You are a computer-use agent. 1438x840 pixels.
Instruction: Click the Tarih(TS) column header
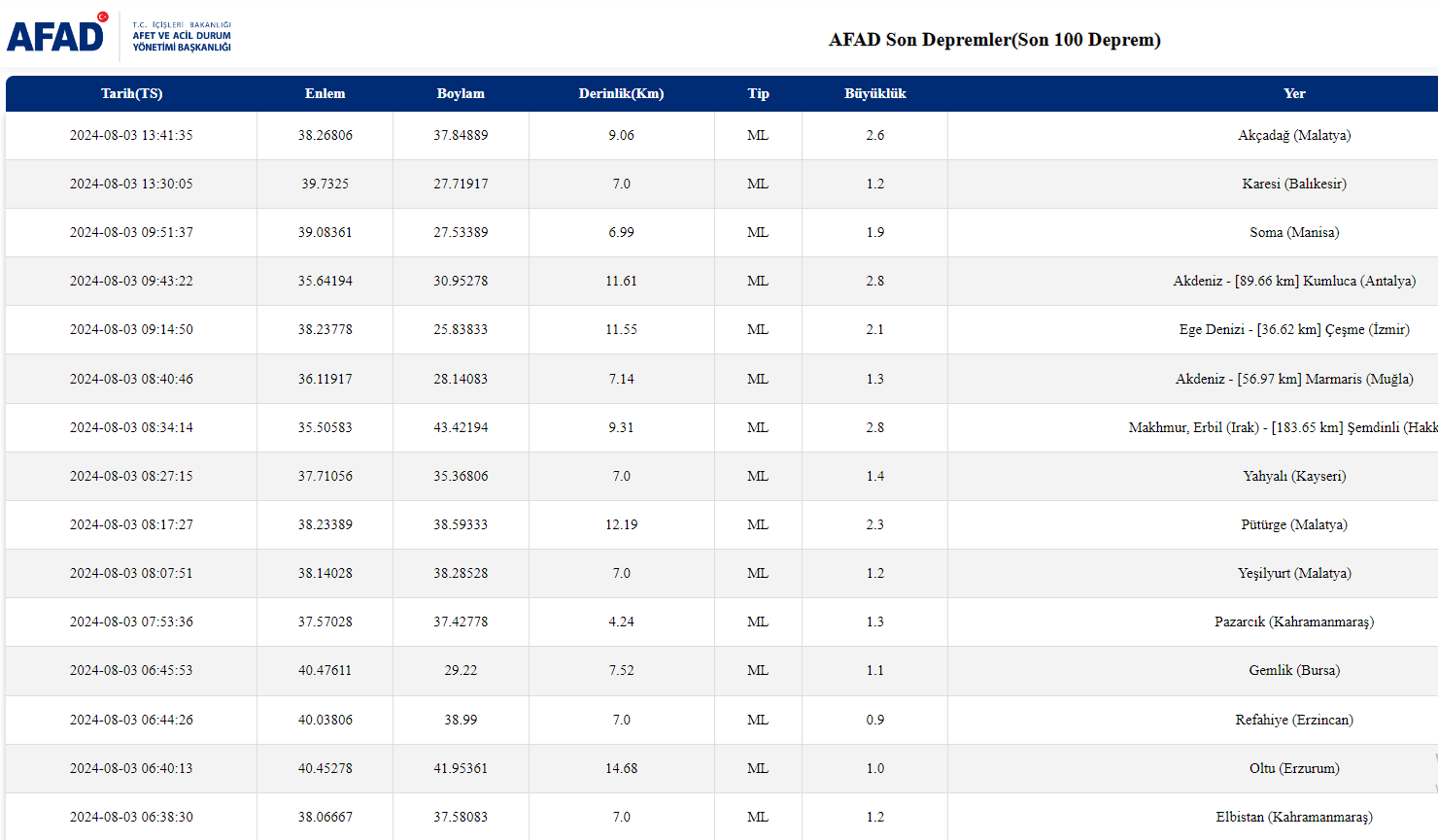(131, 93)
